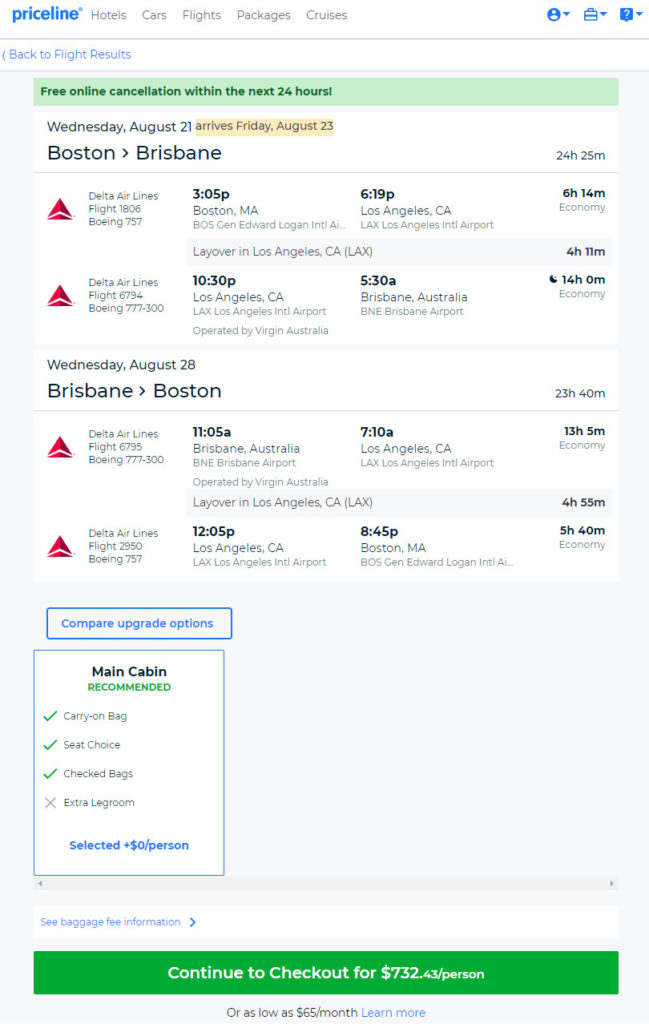This screenshot has height=1024, width=649.
Task: Click the fare scrollbar right arrow
Action: point(612,884)
